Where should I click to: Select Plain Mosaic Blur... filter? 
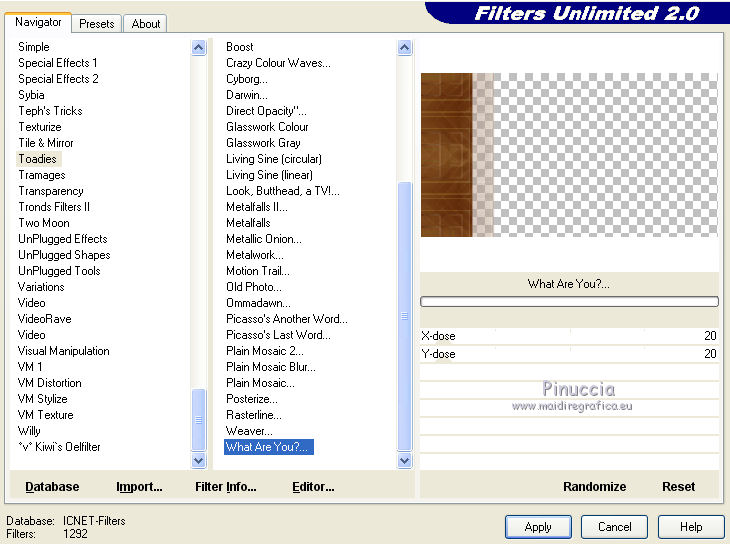(271, 367)
